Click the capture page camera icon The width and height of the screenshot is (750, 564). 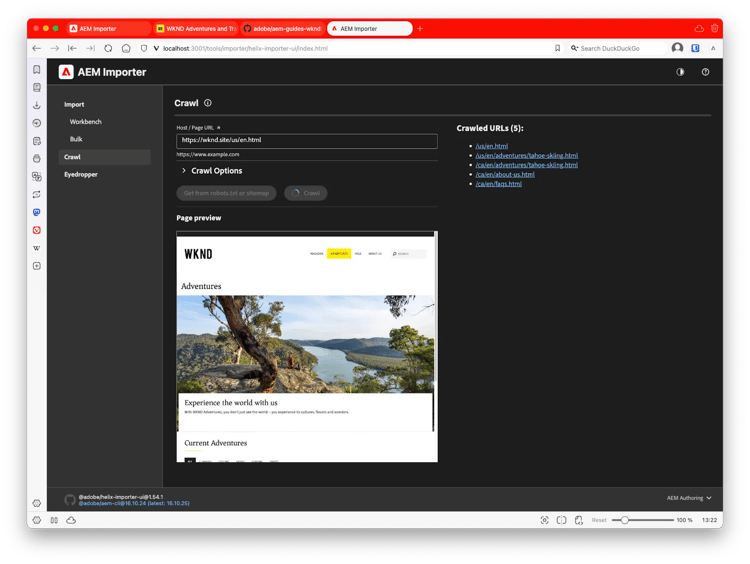[x=544, y=520]
